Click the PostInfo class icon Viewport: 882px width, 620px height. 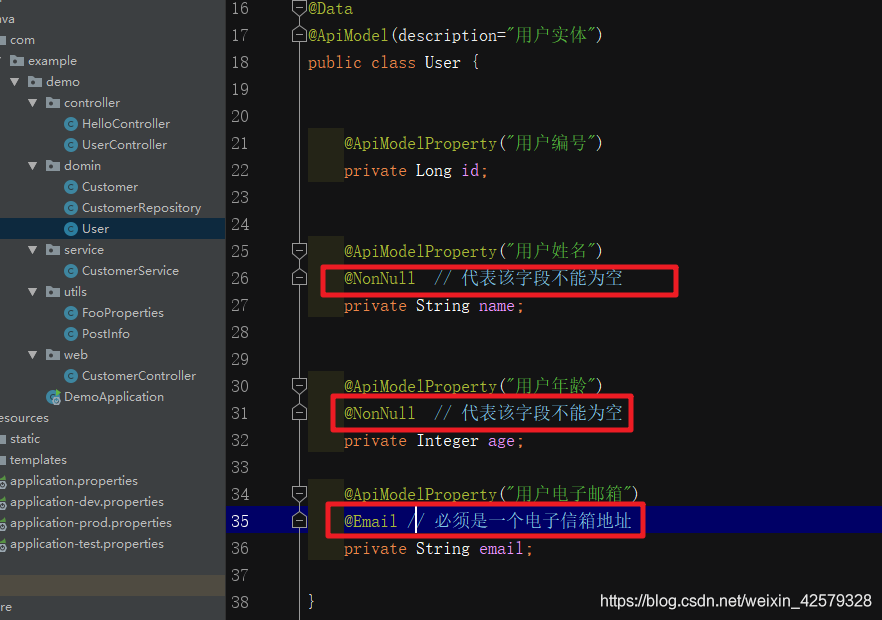click(x=71, y=334)
